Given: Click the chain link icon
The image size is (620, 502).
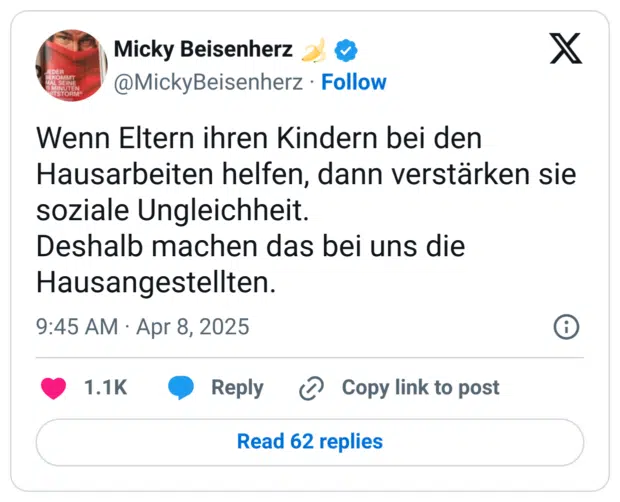Looking at the screenshot, I should [x=312, y=388].
